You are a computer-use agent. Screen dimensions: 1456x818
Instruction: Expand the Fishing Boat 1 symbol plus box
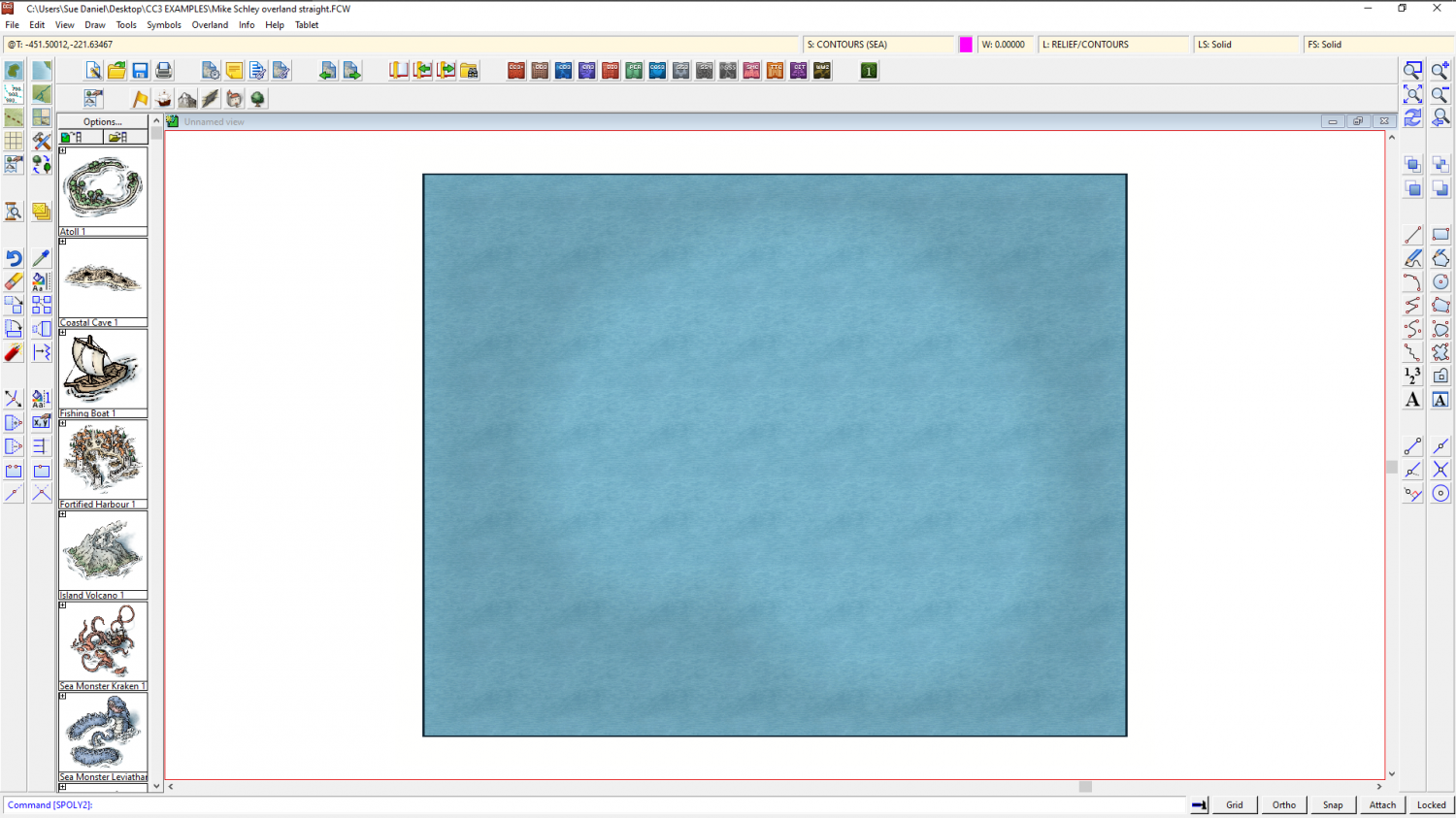(63, 332)
